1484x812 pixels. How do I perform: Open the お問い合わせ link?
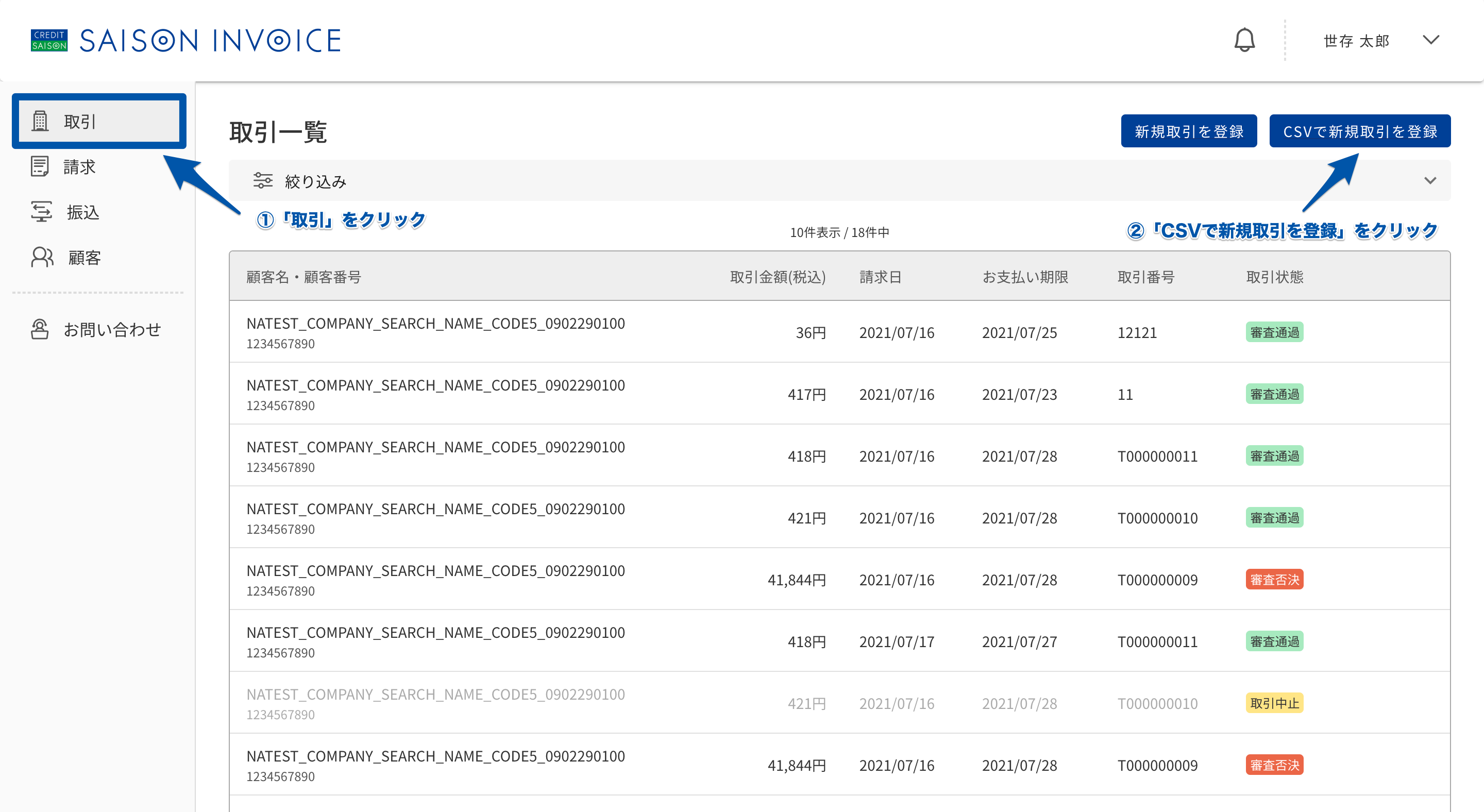pyautogui.click(x=98, y=329)
